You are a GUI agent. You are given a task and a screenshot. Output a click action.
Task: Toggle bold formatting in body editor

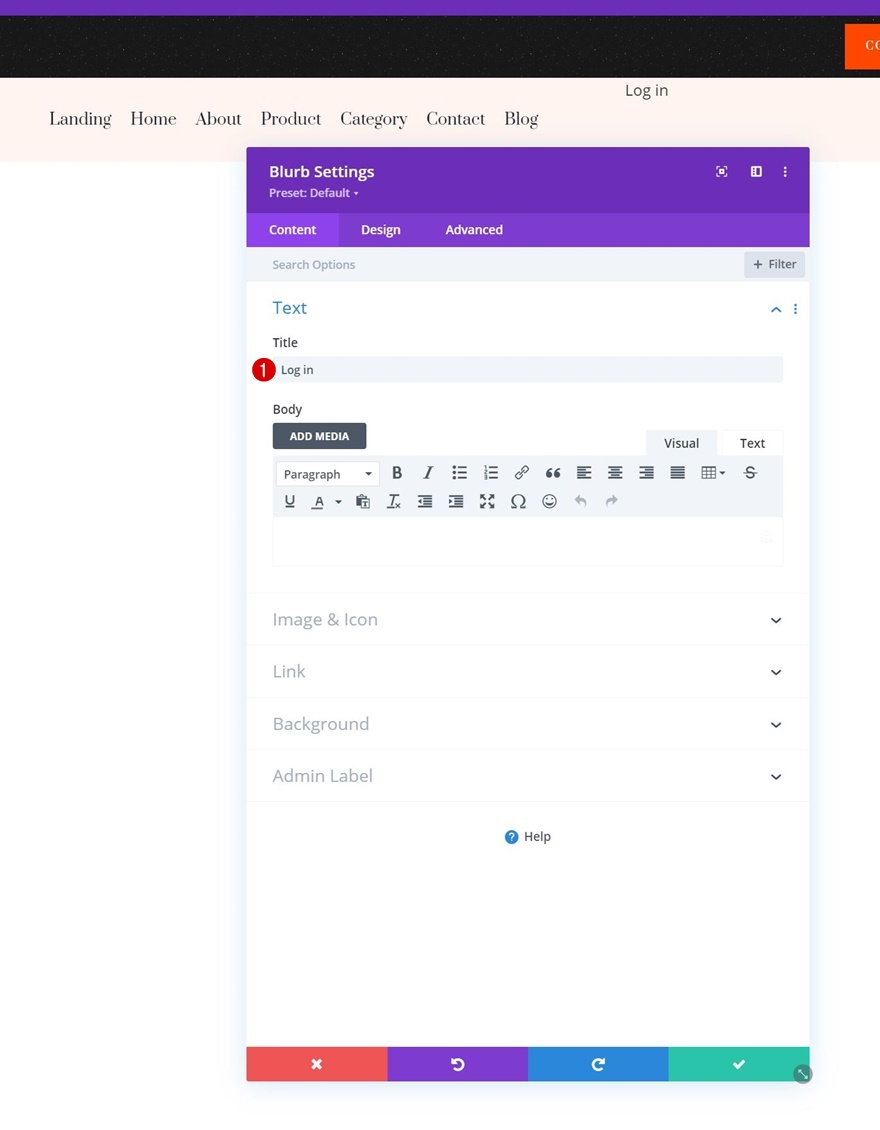[396, 473]
